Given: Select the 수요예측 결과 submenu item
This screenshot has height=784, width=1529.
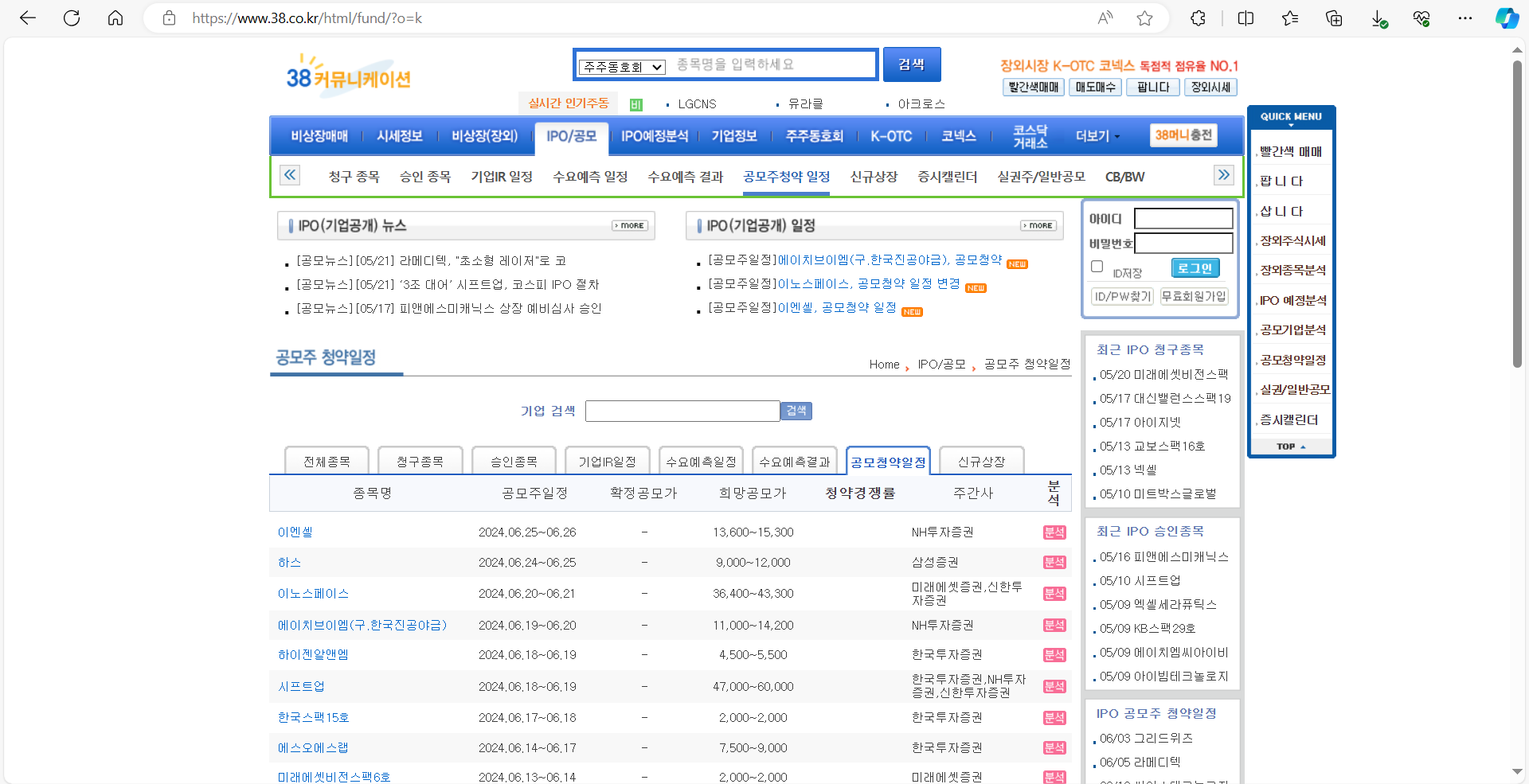Looking at the screenshot, I should pyautogui.click(x=686, y=177).
